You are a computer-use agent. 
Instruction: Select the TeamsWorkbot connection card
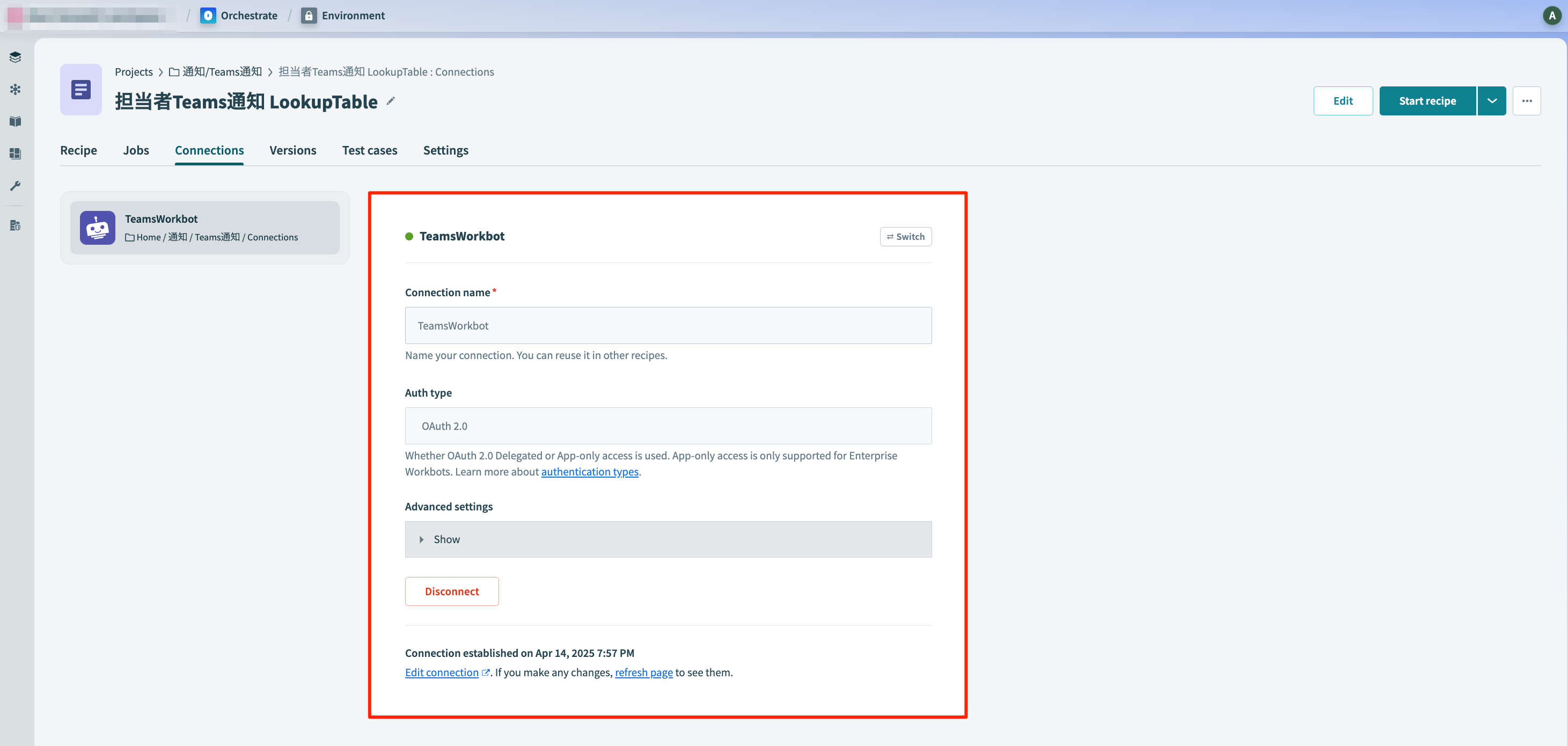click(x=204, y=228)
